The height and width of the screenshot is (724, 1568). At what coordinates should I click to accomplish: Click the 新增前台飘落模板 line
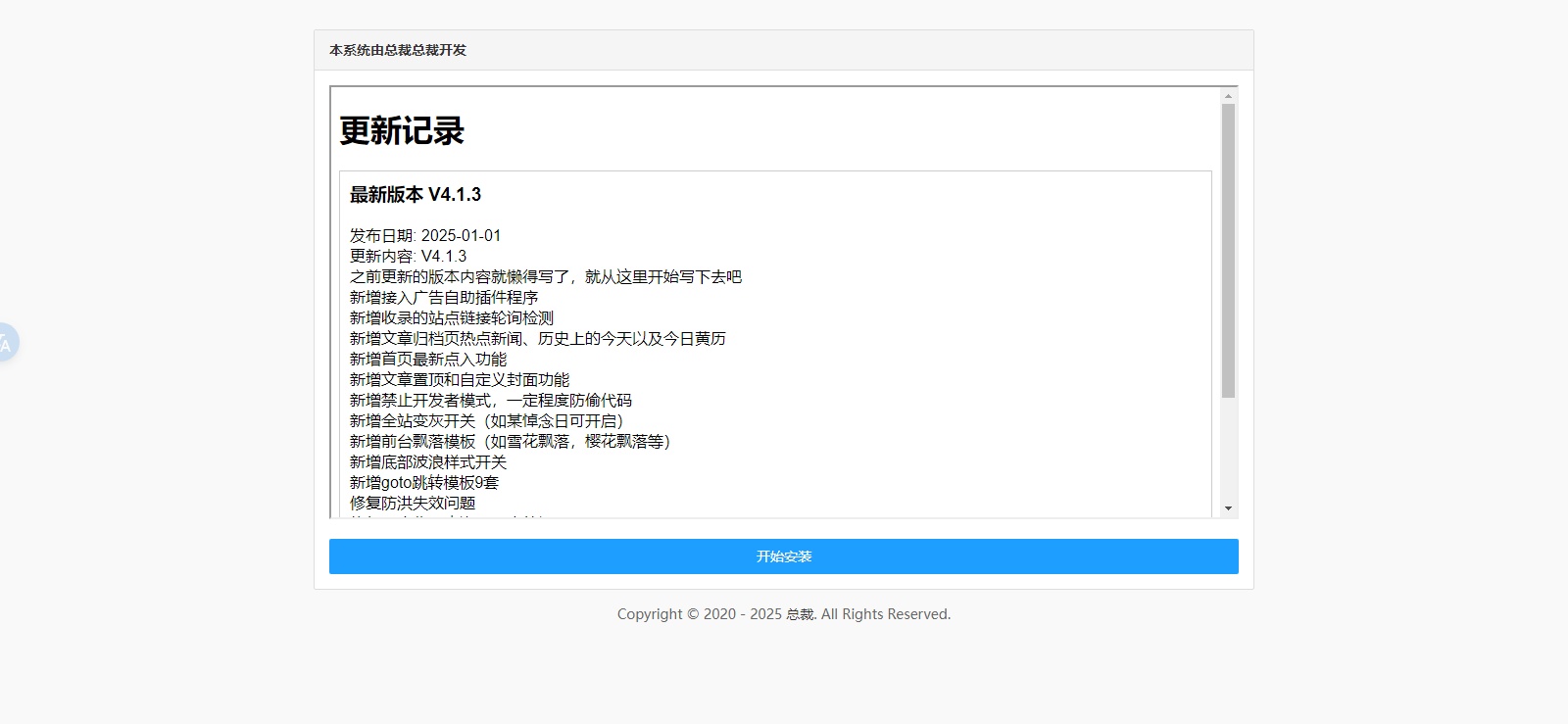(511, 441)
